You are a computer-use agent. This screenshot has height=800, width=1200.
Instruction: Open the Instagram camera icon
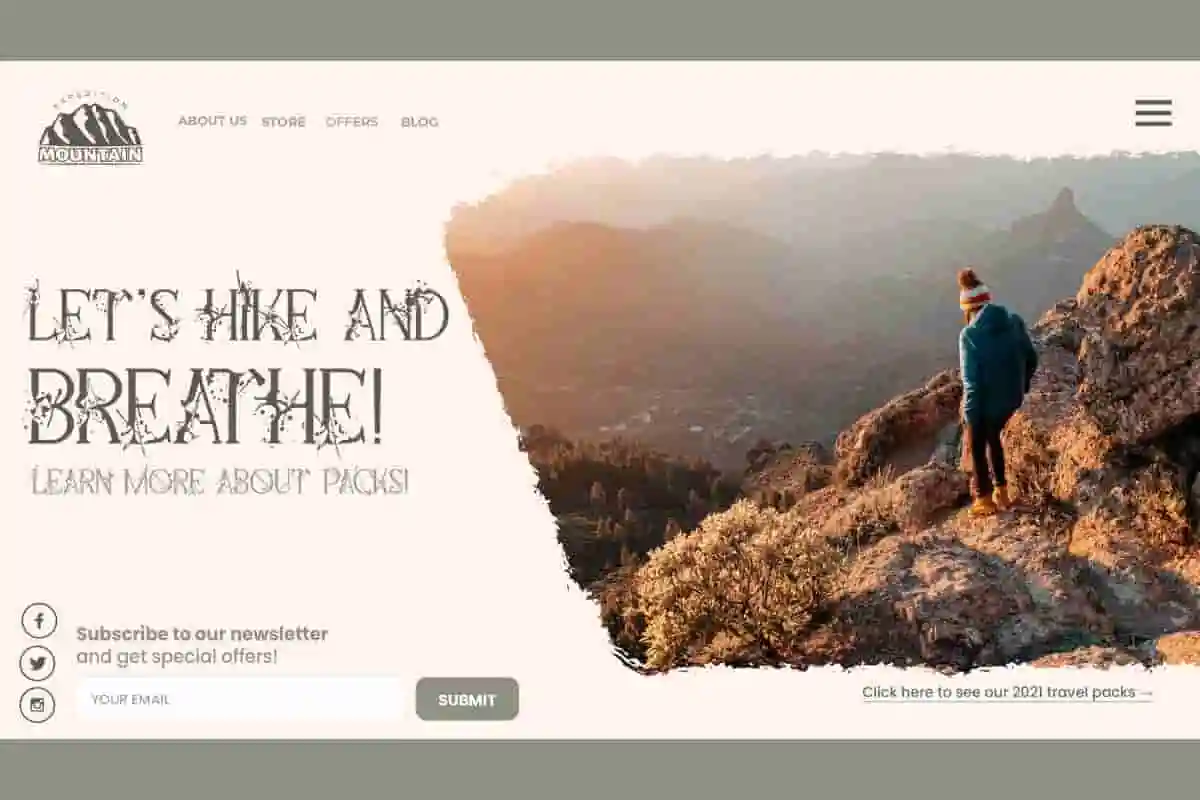coord(38,705)
